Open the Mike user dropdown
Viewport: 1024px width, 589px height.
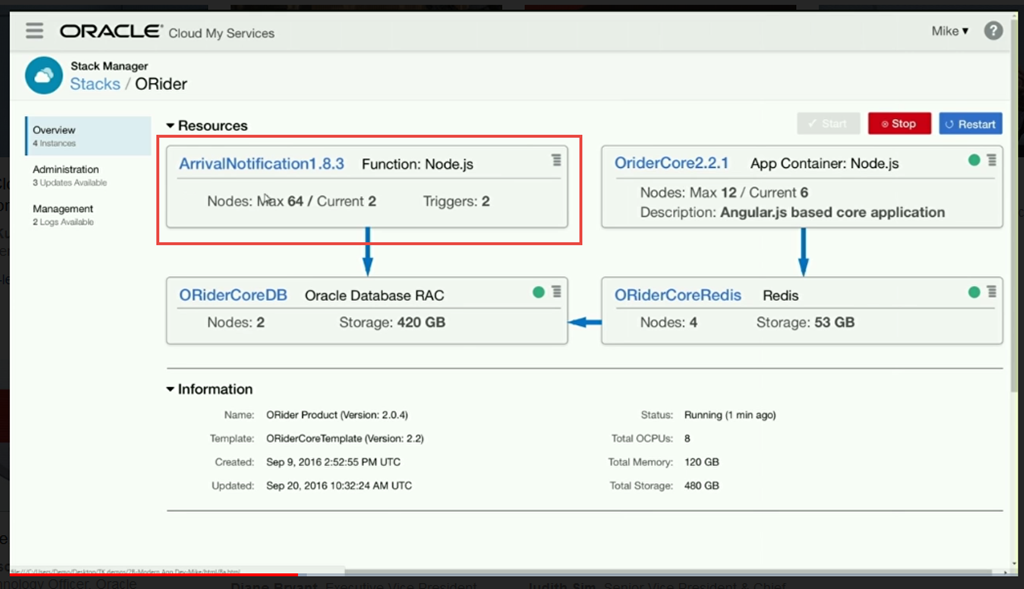point(950,31)
